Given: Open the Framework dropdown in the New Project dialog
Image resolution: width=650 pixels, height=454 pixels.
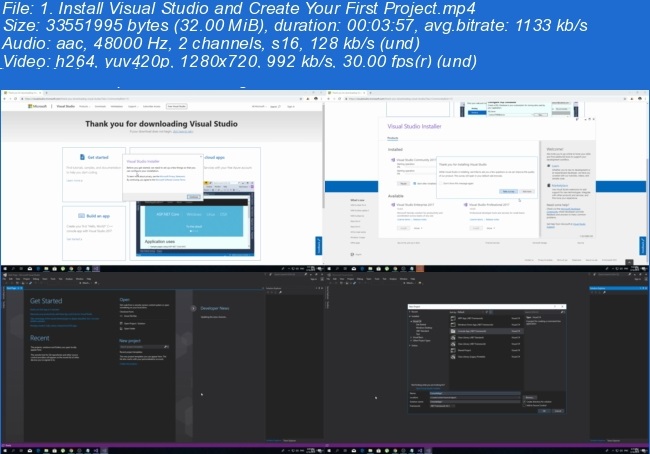Looking at the screenshot, I should (443, 406).
